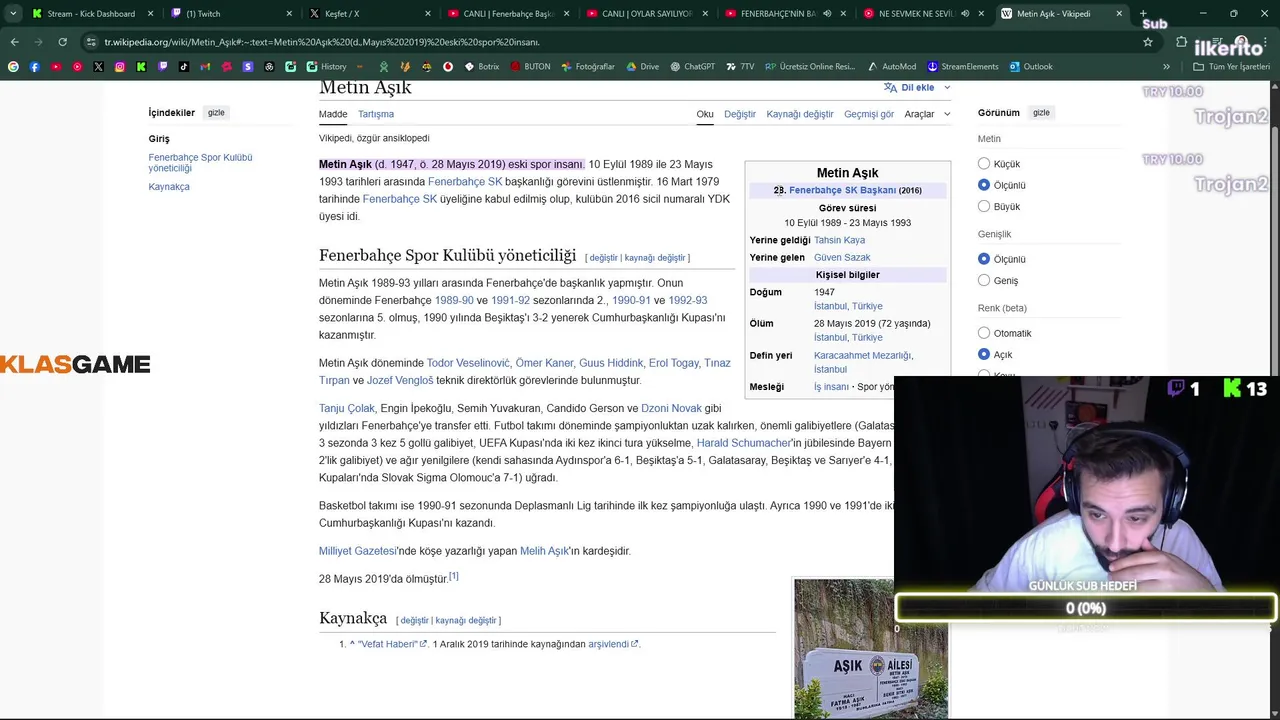
Task: Open the Drive bookmark
Action: coord(642,67)
